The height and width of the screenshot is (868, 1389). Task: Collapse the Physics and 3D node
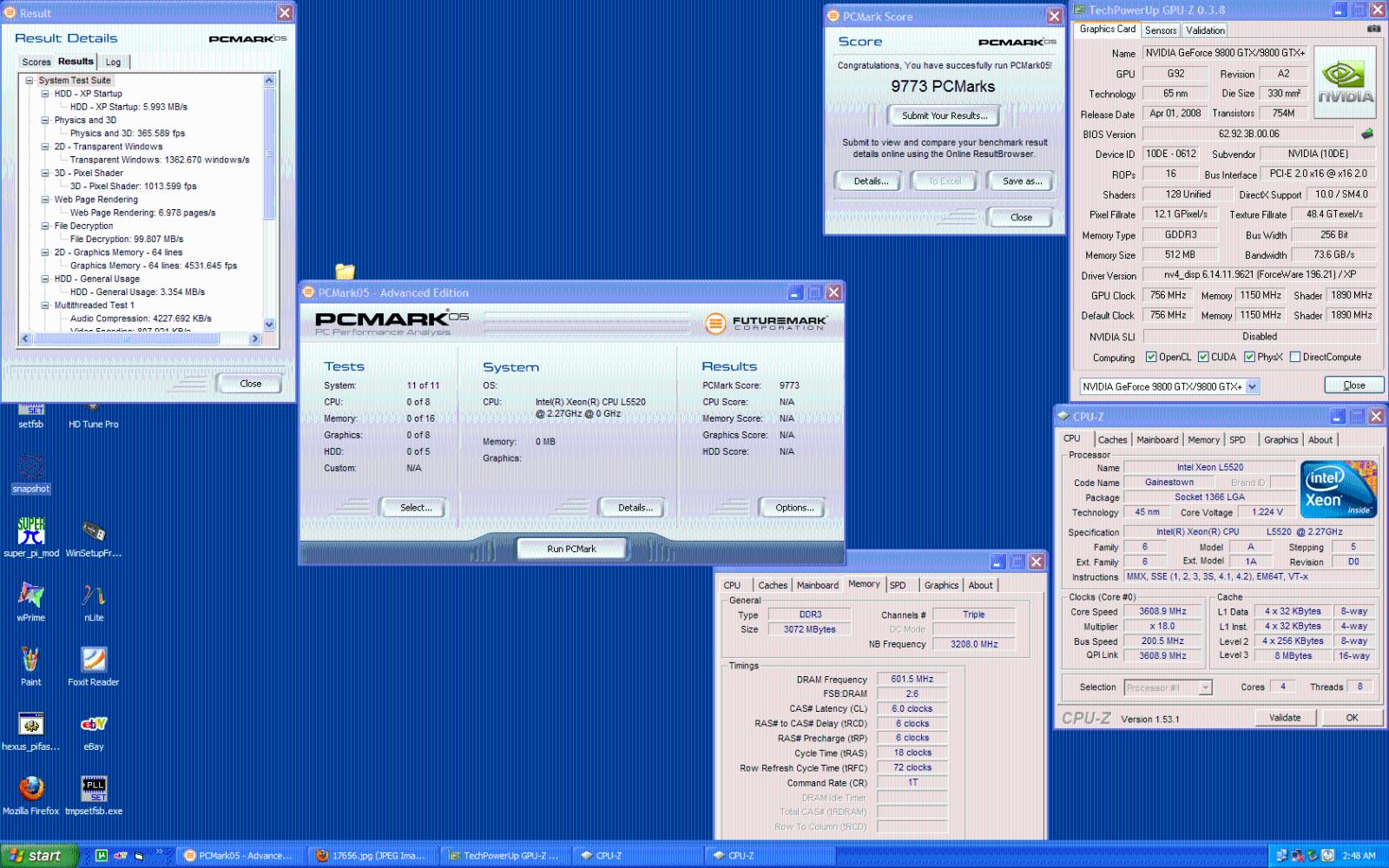(45, 120)
